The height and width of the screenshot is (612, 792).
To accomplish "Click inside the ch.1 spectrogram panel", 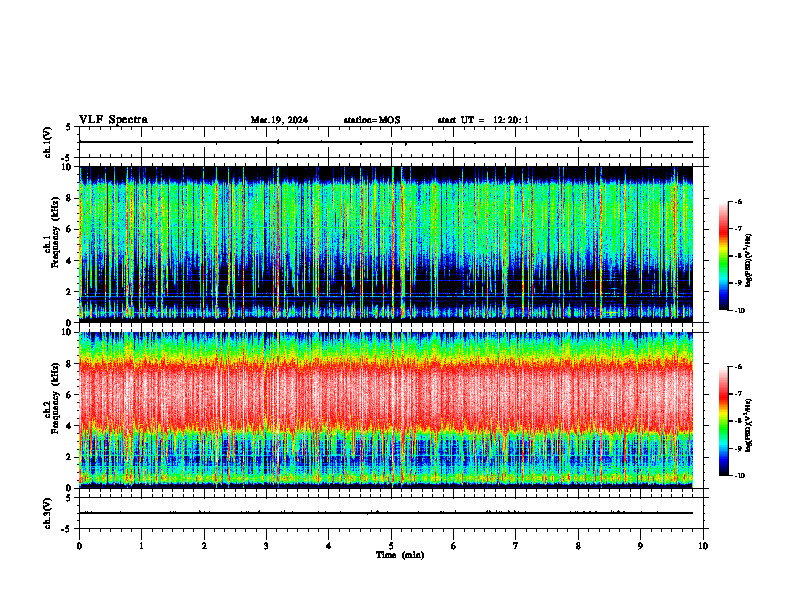I will [x=386, y=244].
